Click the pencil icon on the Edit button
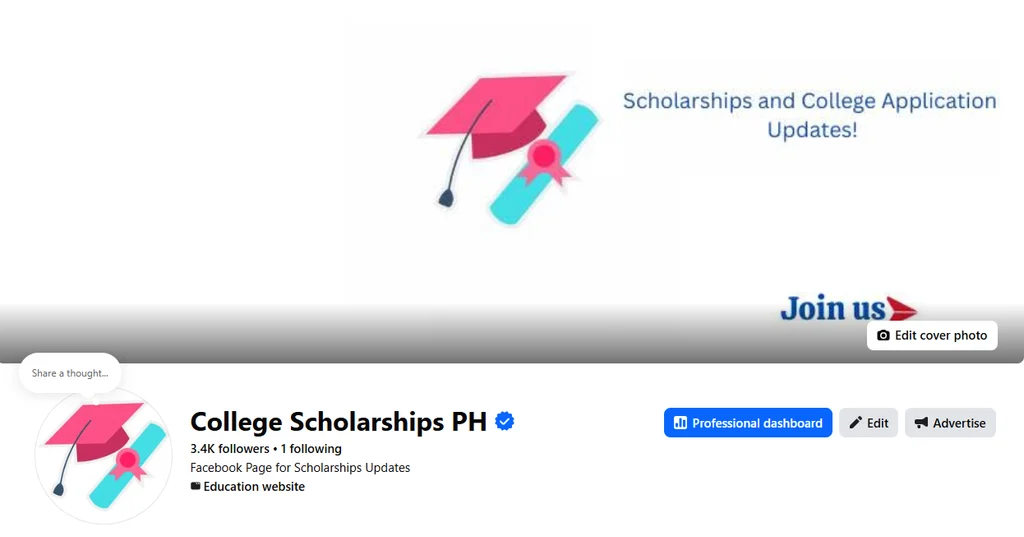 (856, 423)
